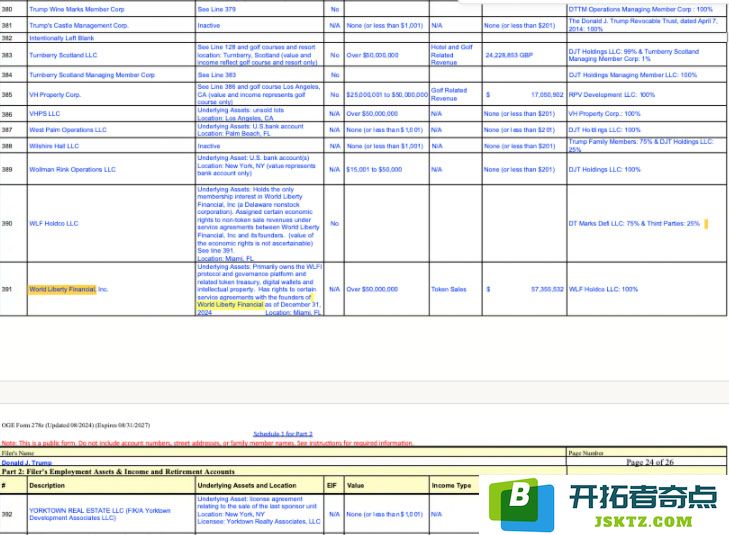Click 'Underlying Assets and Location' column header

(x=247, y=486)
